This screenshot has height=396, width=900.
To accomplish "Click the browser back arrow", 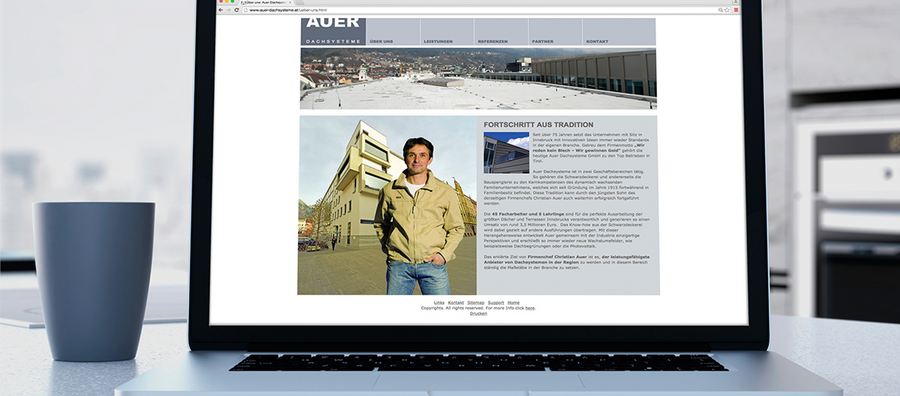I will (221, 10).
